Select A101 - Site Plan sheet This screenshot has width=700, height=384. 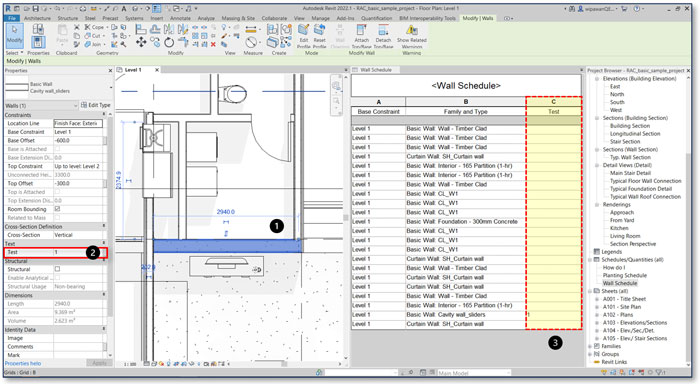622,307
